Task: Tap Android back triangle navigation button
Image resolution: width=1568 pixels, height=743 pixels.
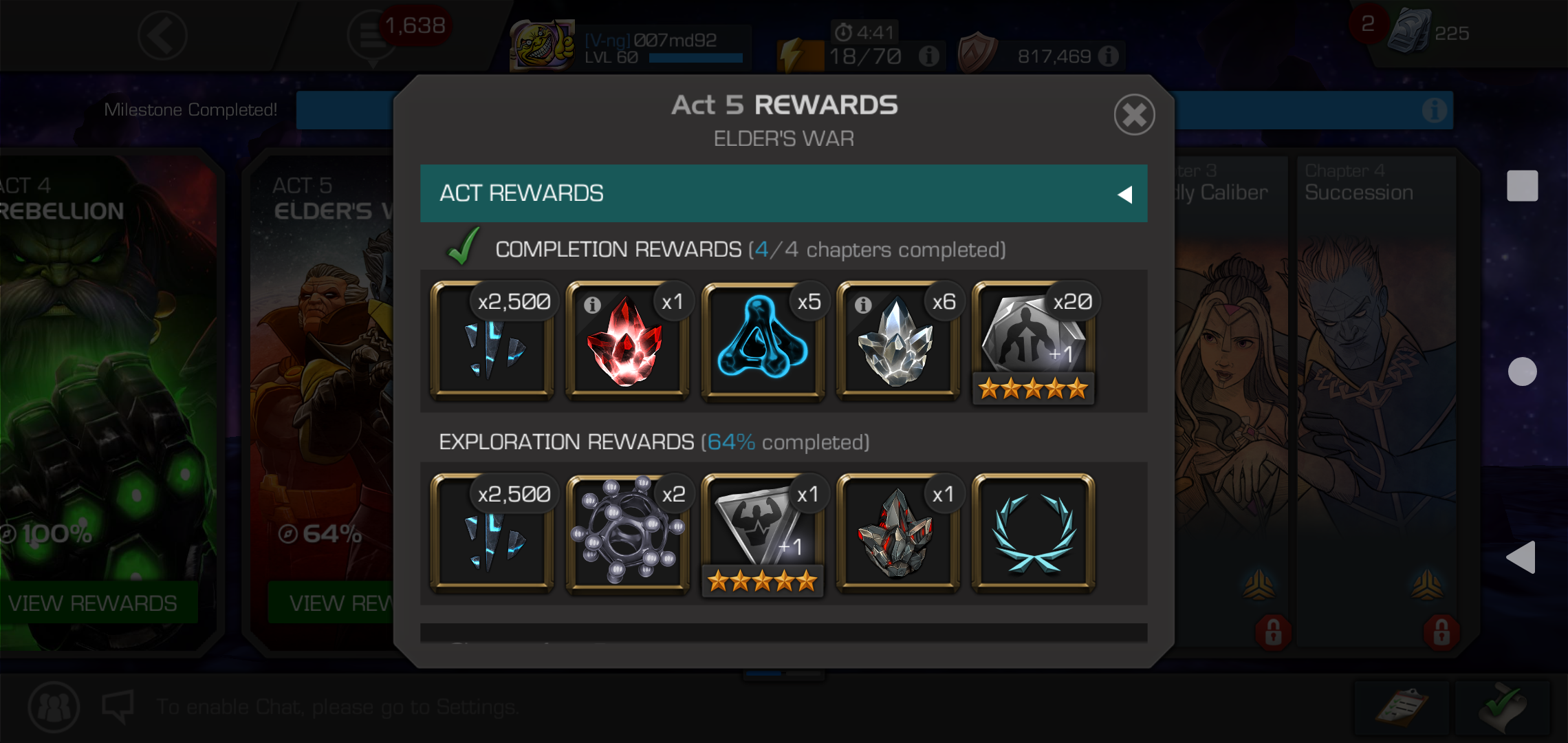Action: point(1521,557)
